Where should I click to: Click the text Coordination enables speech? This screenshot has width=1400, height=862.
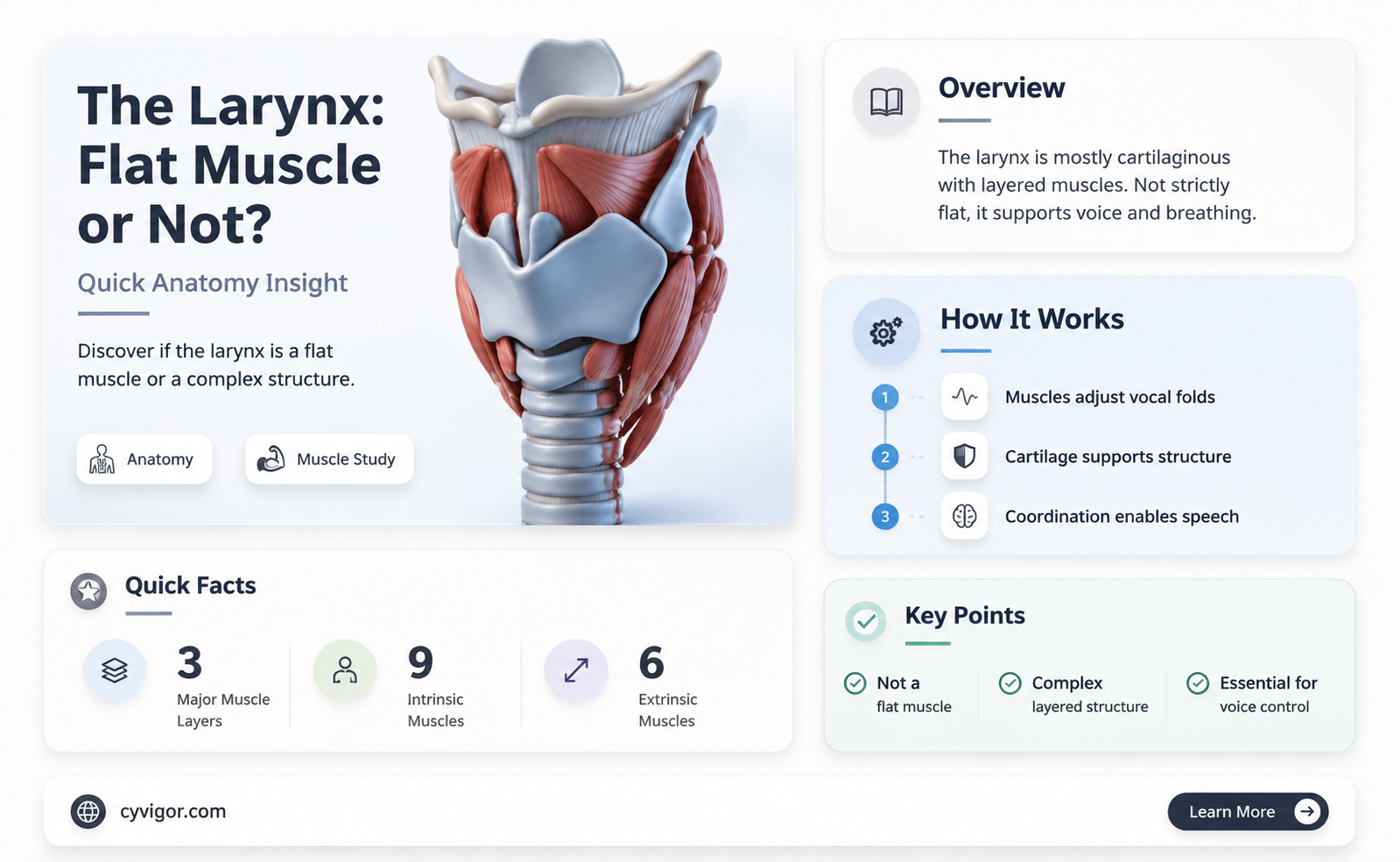[x=1122, y=516]
